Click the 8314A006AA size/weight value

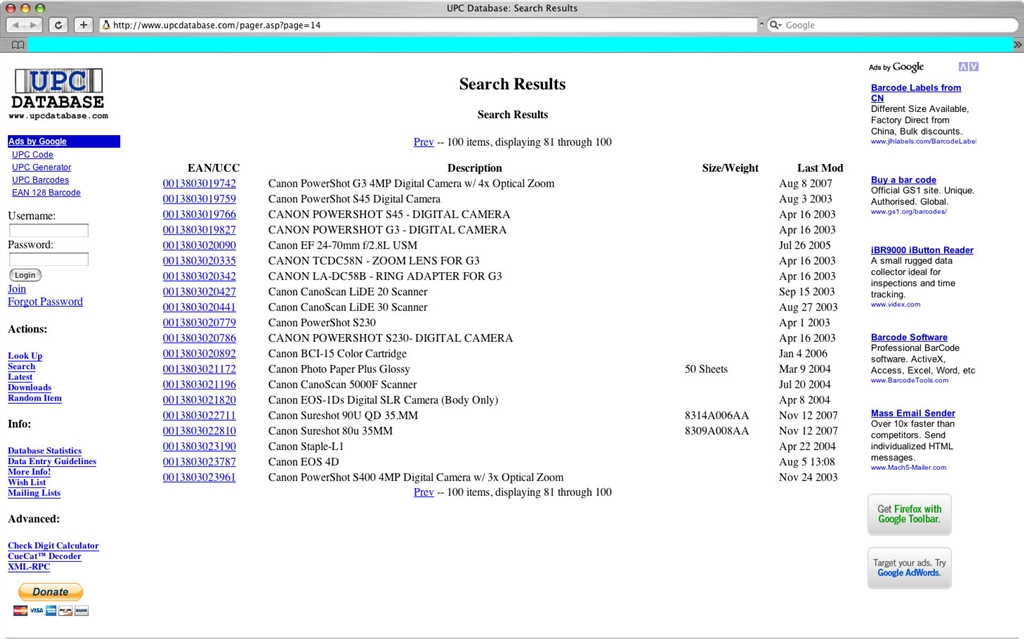(x=716, y=416)
